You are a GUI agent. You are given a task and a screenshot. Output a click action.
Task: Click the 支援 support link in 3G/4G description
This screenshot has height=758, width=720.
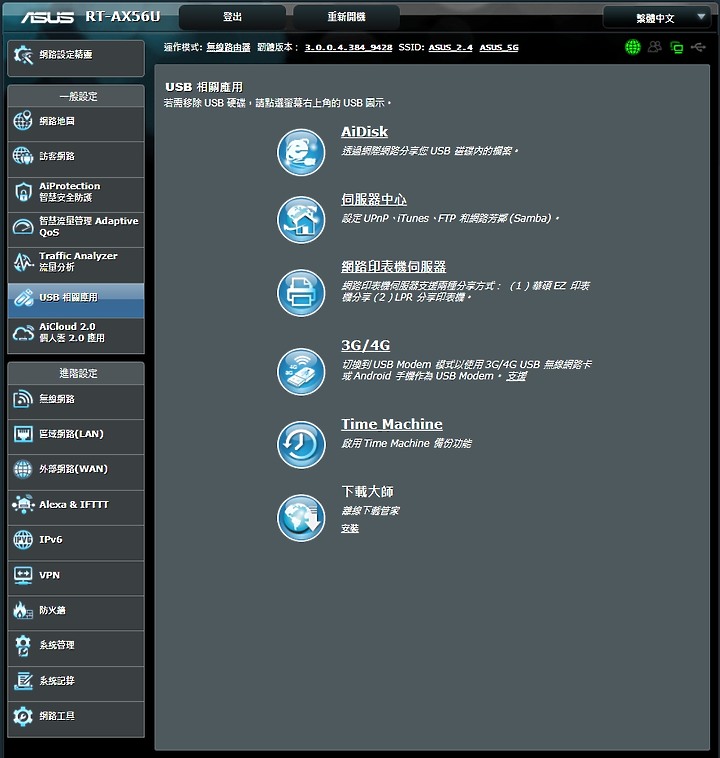pos(516,376)
